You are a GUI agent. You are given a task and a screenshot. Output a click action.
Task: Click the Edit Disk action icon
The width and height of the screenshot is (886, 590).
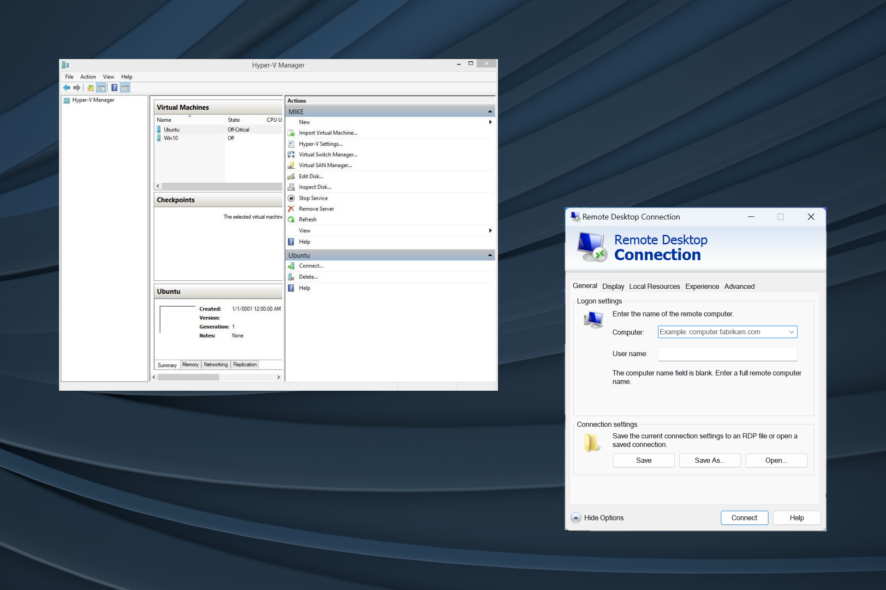291,176
